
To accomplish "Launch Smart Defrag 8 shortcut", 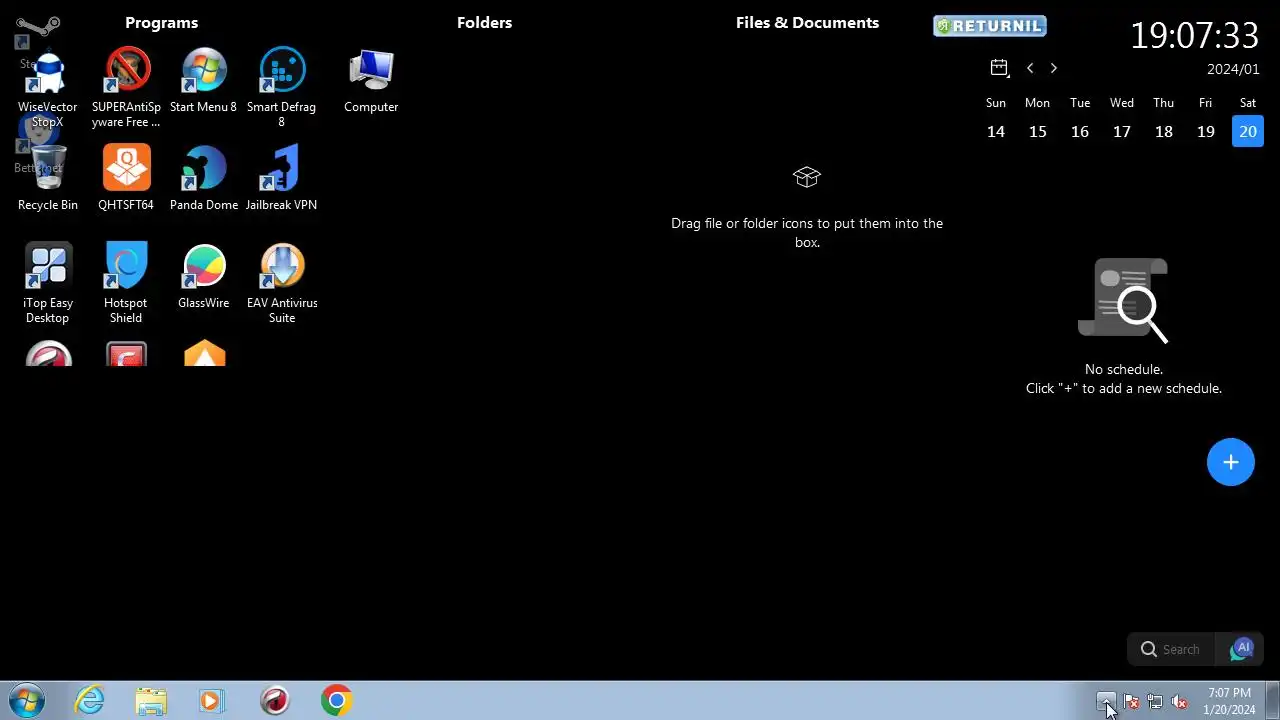I will [x=282, y=88].
